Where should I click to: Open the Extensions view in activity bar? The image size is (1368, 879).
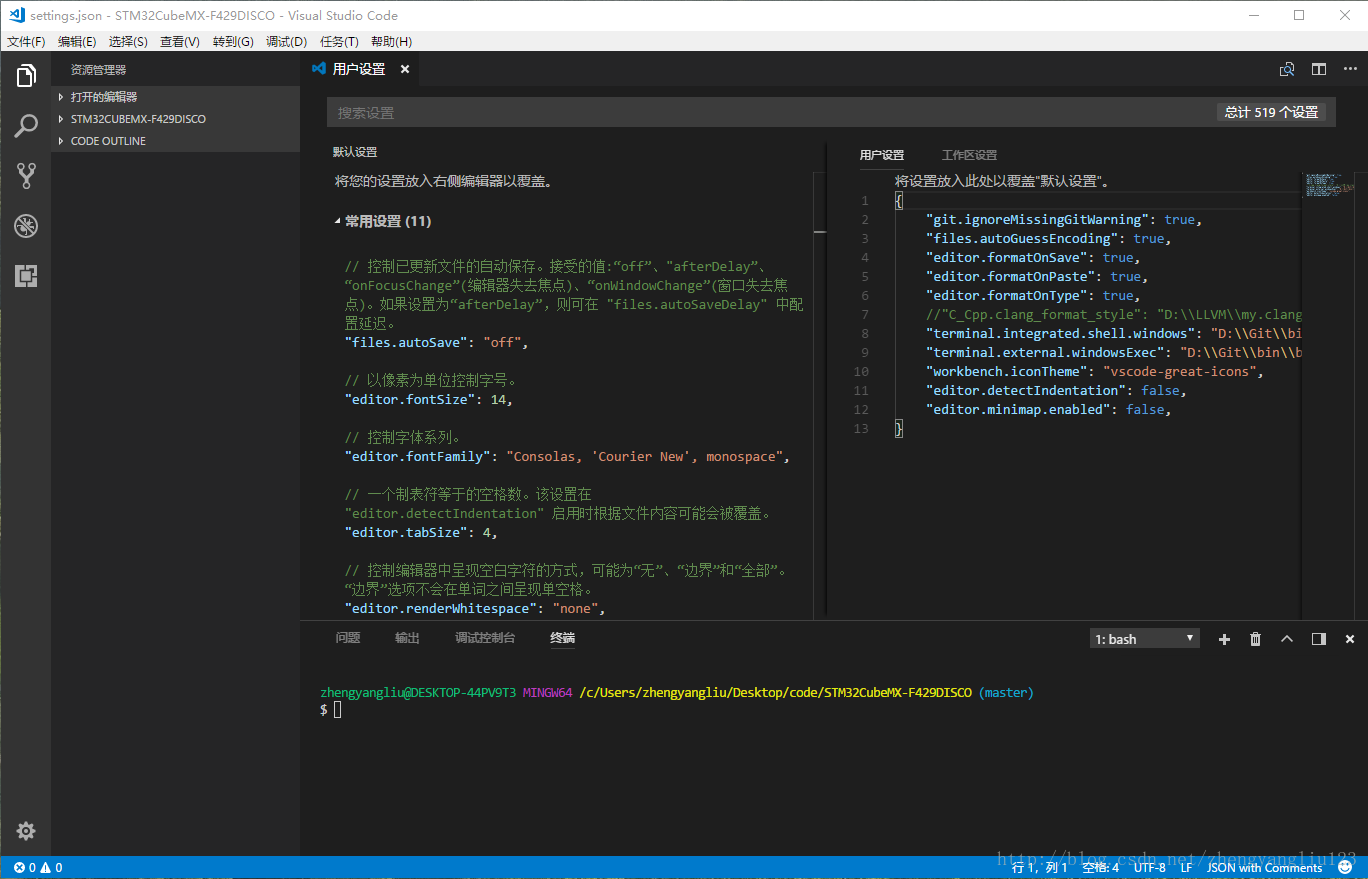[x=26, y=276]
